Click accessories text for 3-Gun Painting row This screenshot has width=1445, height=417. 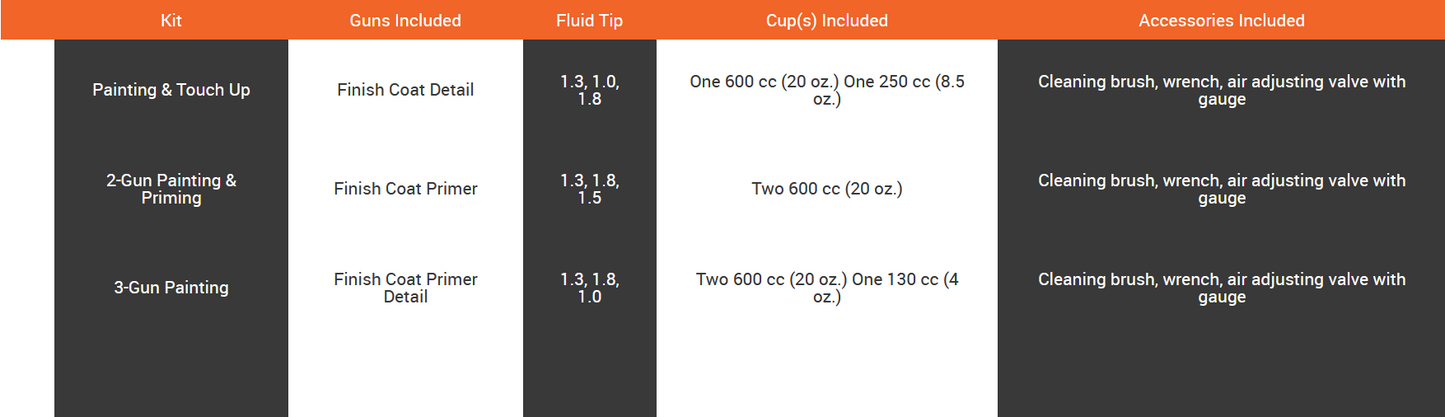1221,288
